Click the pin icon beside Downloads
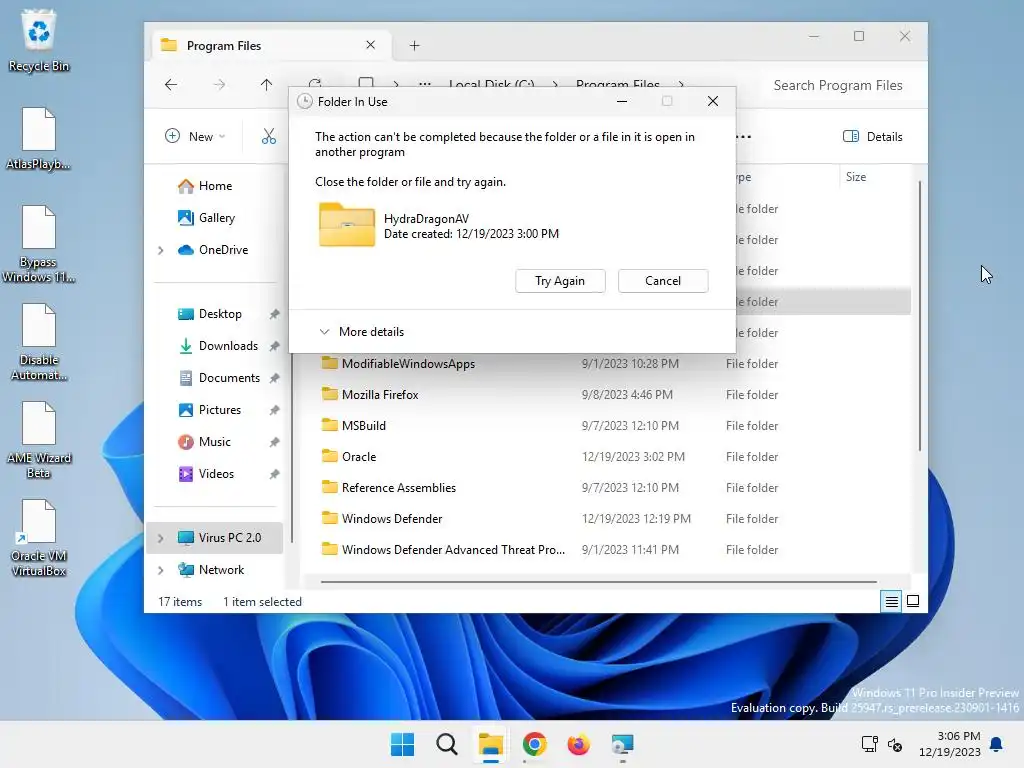Viewport: 1024px width, 768px height. tap(274, 346)
